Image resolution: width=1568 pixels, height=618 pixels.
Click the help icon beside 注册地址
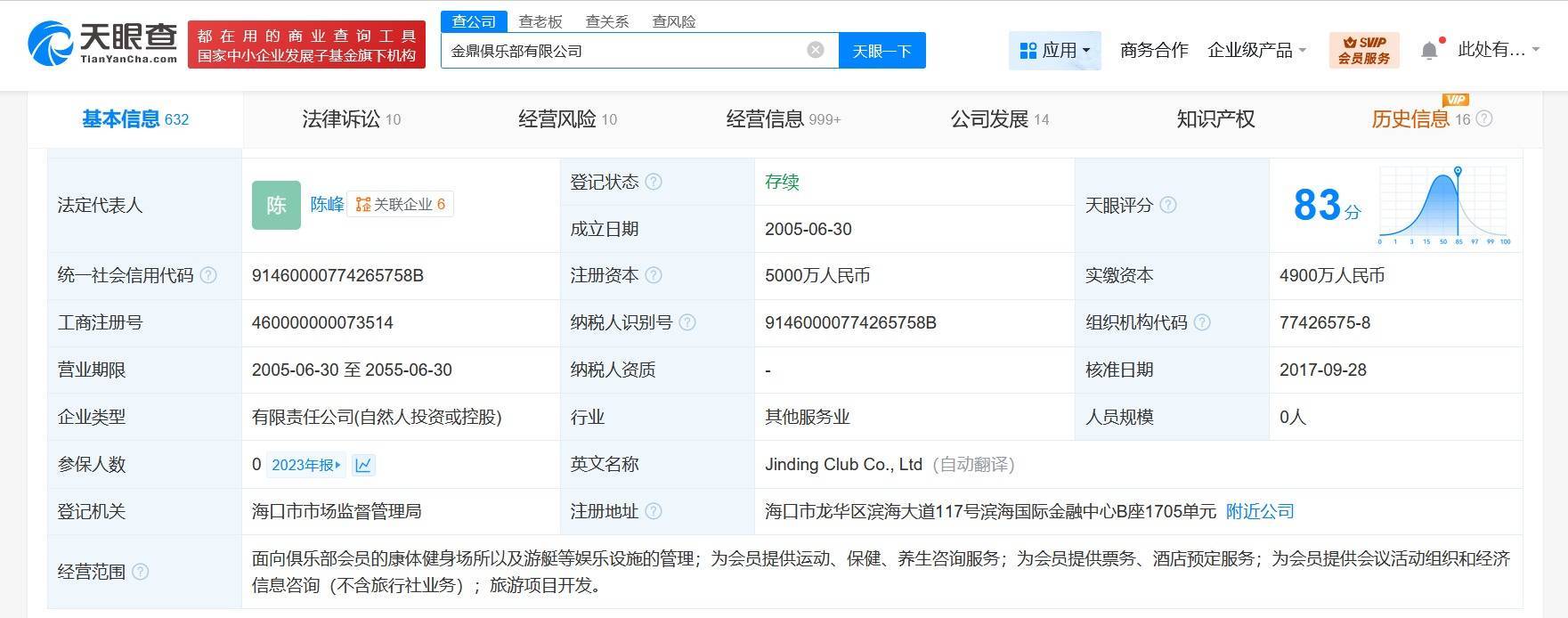[654, 511]
